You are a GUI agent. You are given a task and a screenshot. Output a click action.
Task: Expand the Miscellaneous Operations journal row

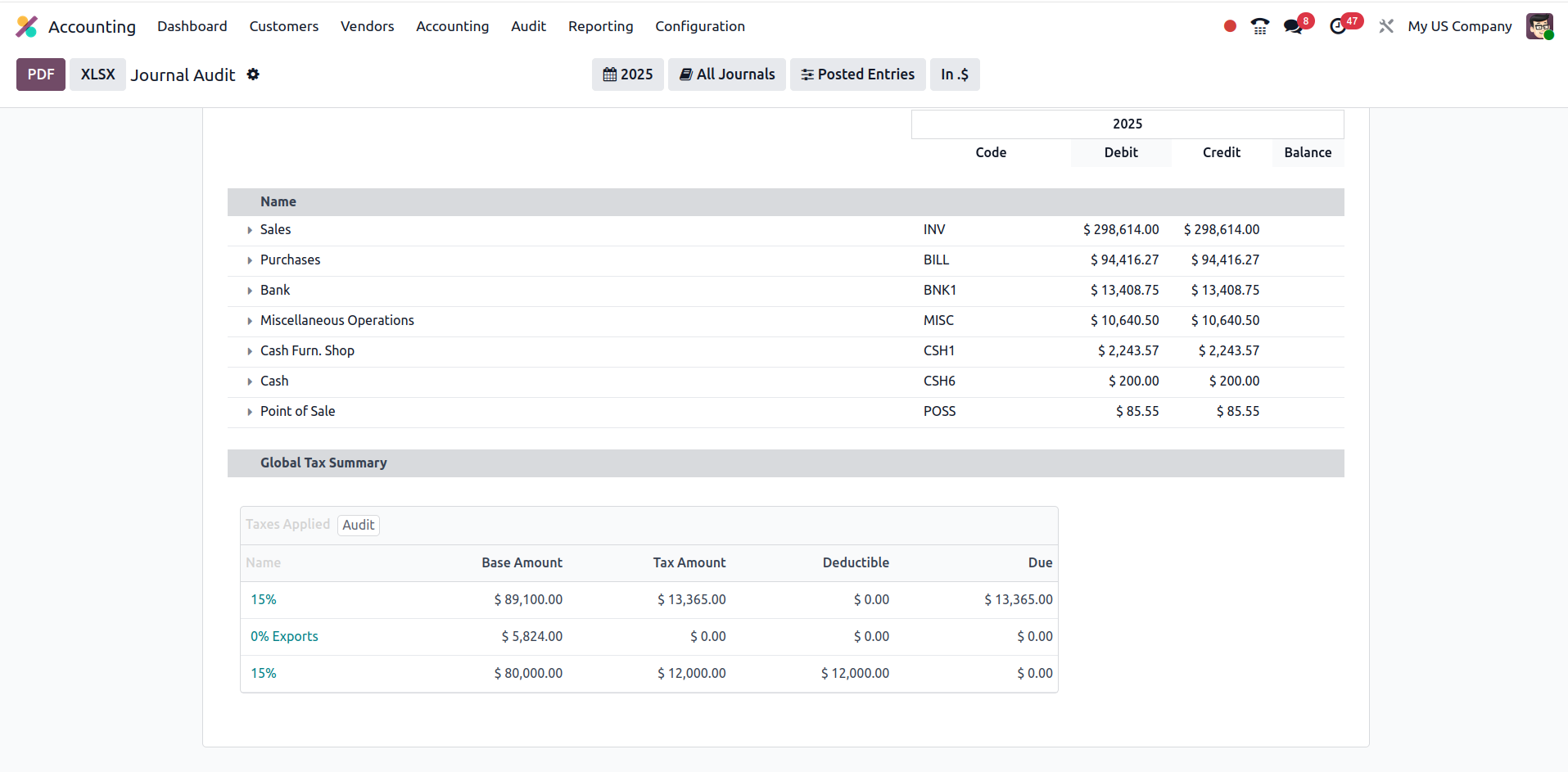pos(250,321)
